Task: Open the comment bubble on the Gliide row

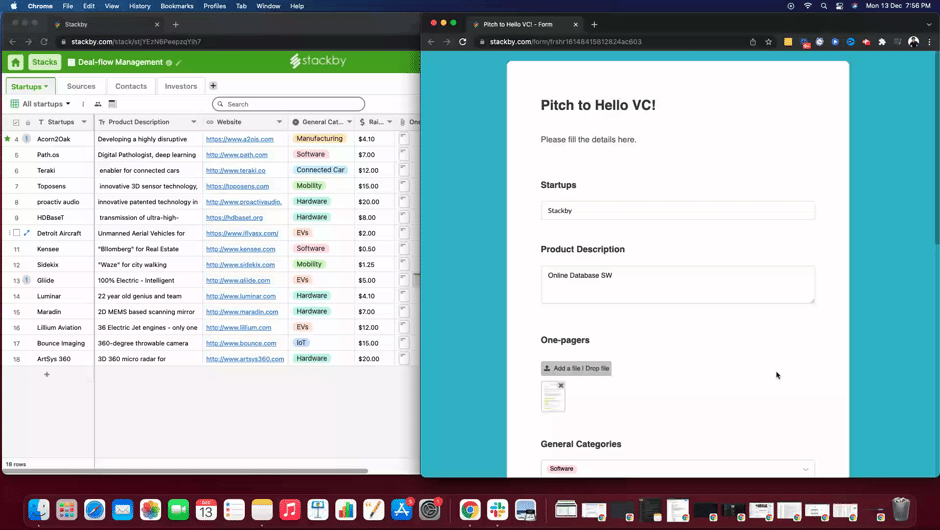Action: tap(26, 280)
